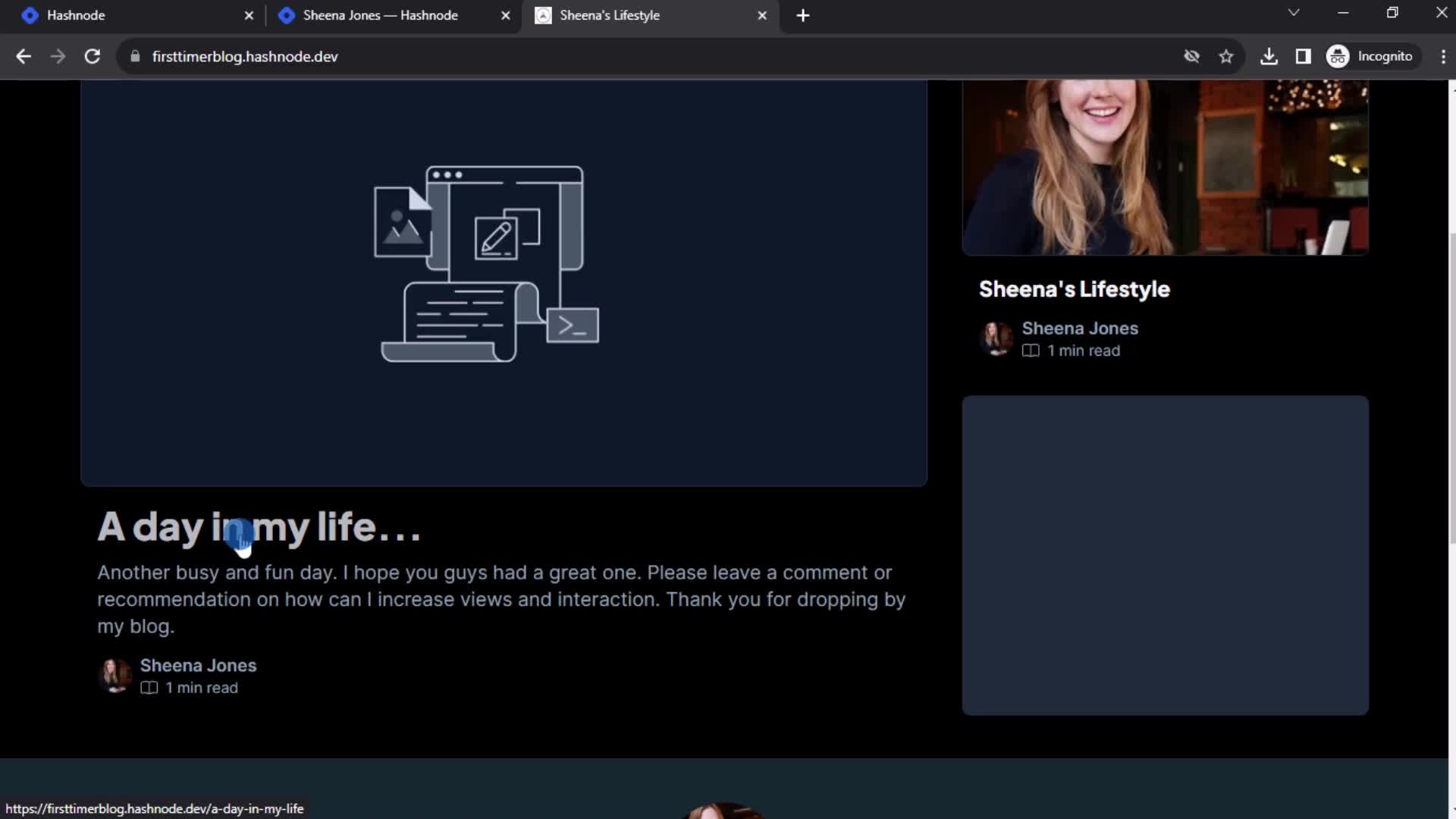Screen dimensions: 1456x819
Task: Open the Incognito profile indicator
Action: point(1372,57)
